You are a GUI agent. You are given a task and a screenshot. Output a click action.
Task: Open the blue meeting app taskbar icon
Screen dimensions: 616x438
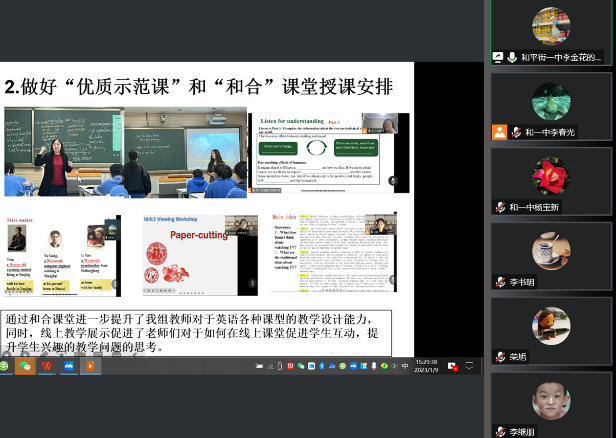(69, 366)
